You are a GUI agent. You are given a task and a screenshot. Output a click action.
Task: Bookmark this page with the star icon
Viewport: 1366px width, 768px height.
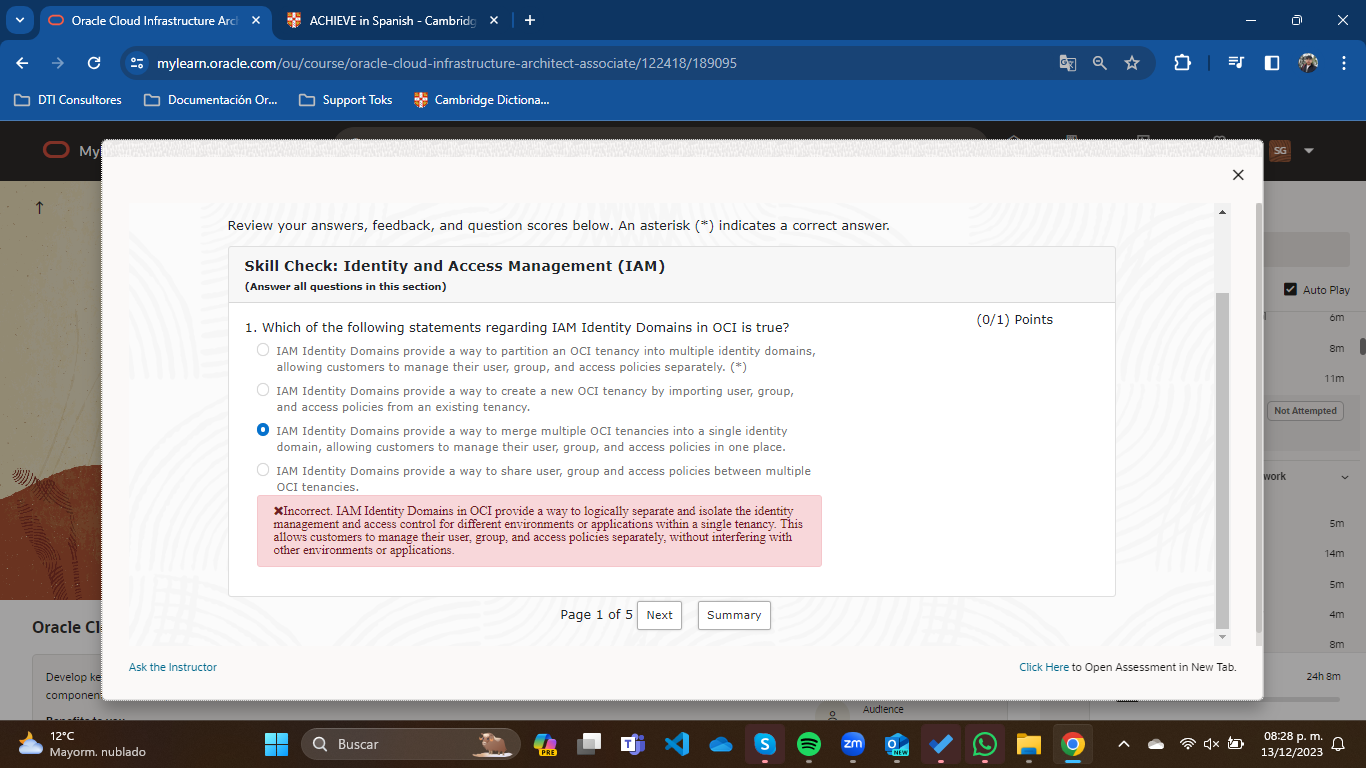1132,63
